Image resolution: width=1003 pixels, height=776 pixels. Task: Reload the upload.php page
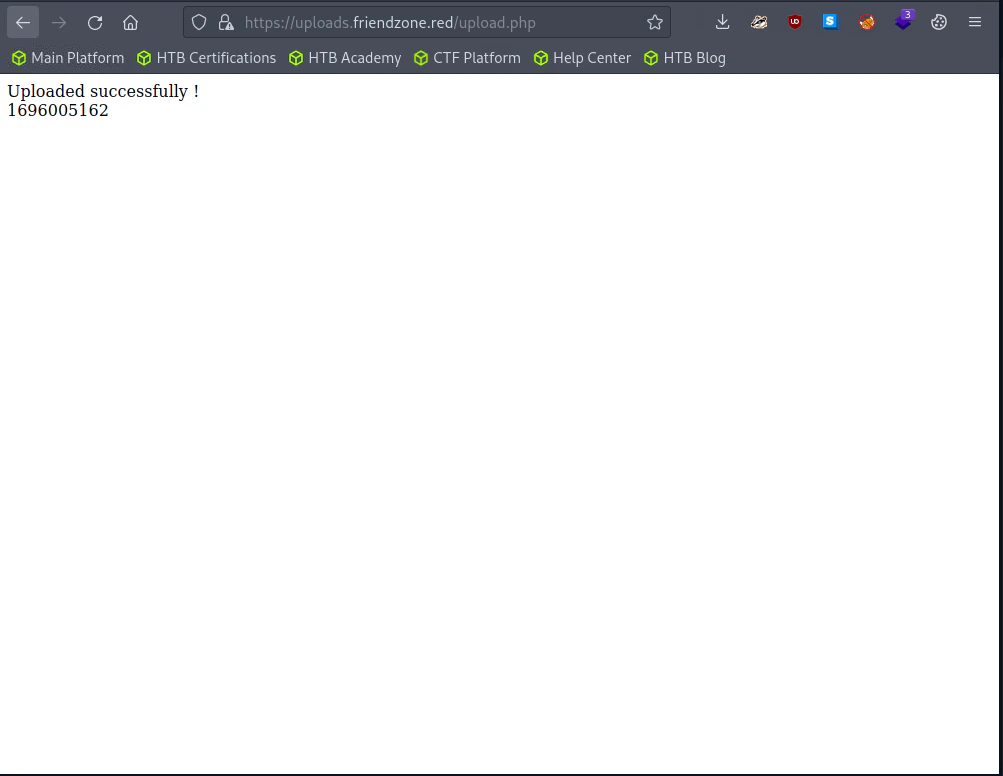click(x=95, y=23)
